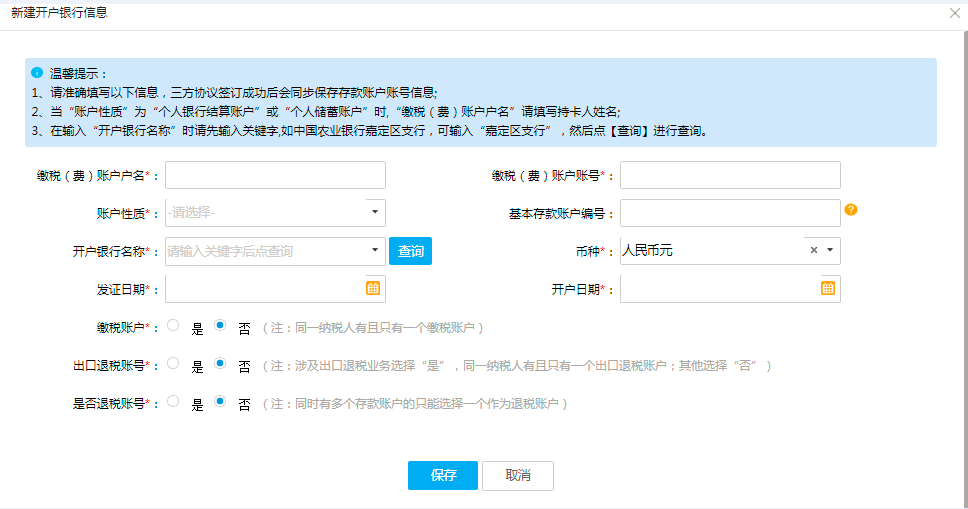Click the 账户性质 请选择 combo box
968x509 pixels.
tap(275, 212)
